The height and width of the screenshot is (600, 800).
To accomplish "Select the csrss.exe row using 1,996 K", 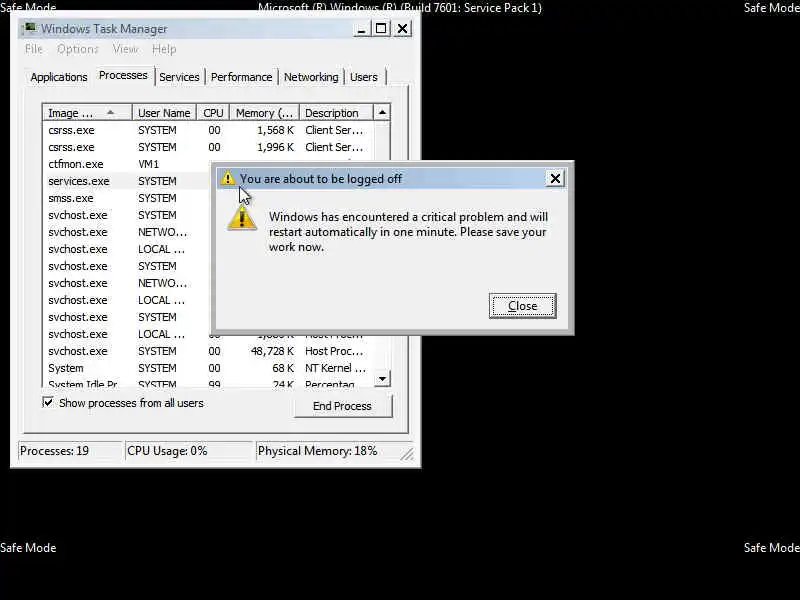I will click(209, 147).
